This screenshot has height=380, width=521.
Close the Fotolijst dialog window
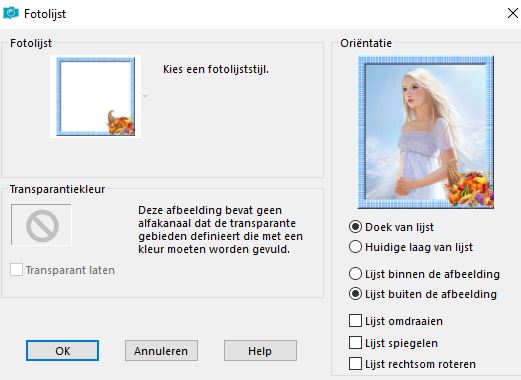(x=513, y=13)
